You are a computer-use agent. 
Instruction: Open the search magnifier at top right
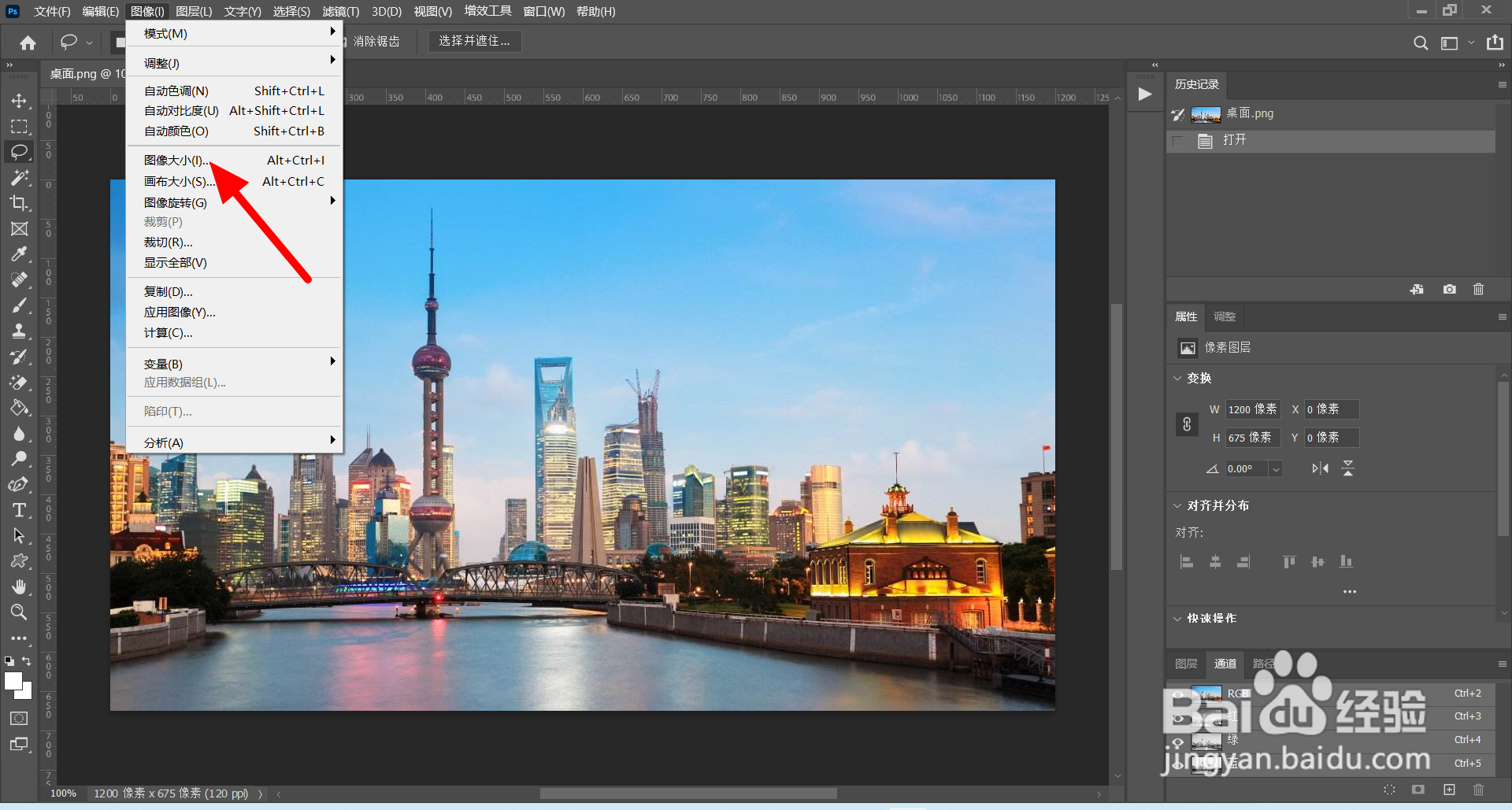(1420, 43)
